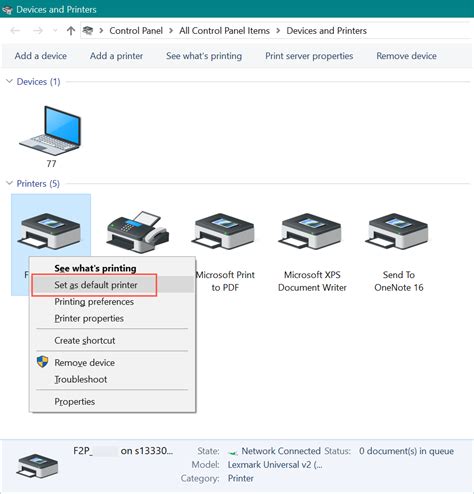Choose See what's printing in context menu

click(112, 268)
